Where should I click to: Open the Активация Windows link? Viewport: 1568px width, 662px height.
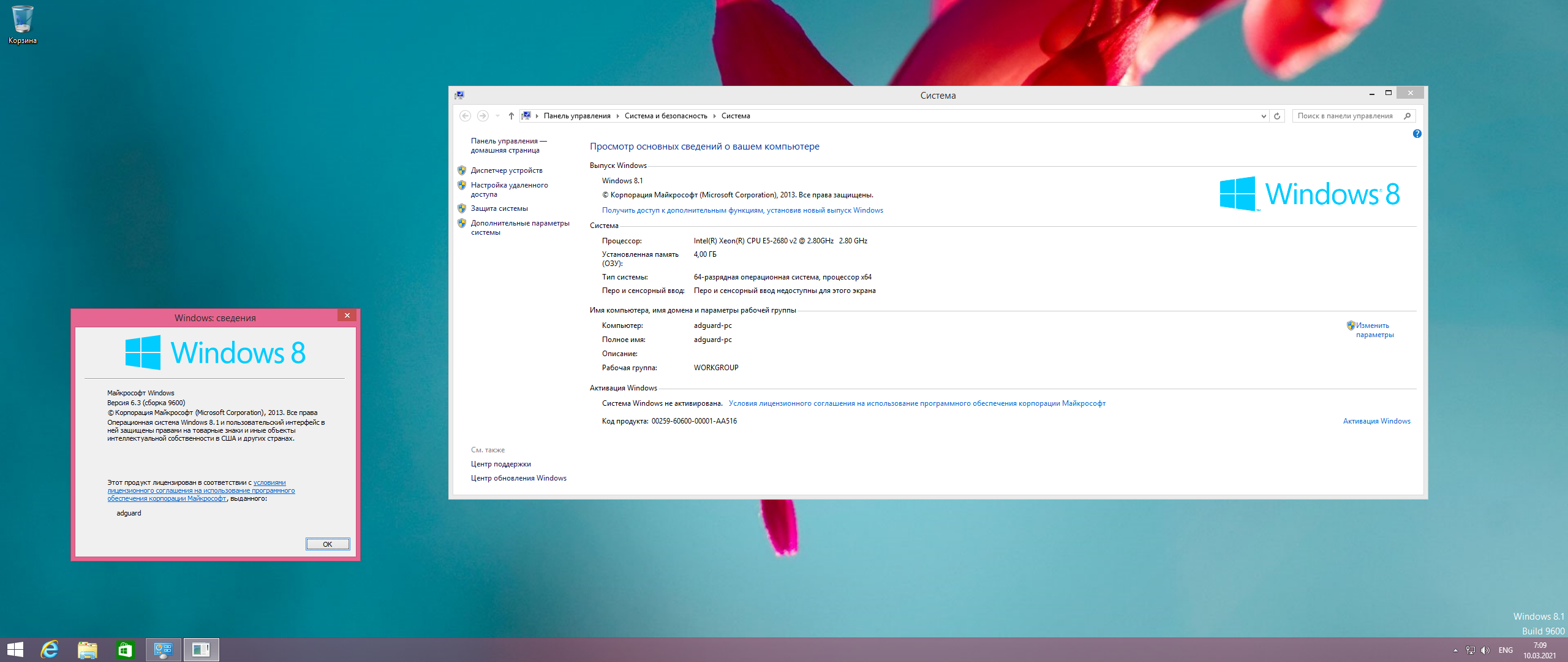click(1376, 421)
